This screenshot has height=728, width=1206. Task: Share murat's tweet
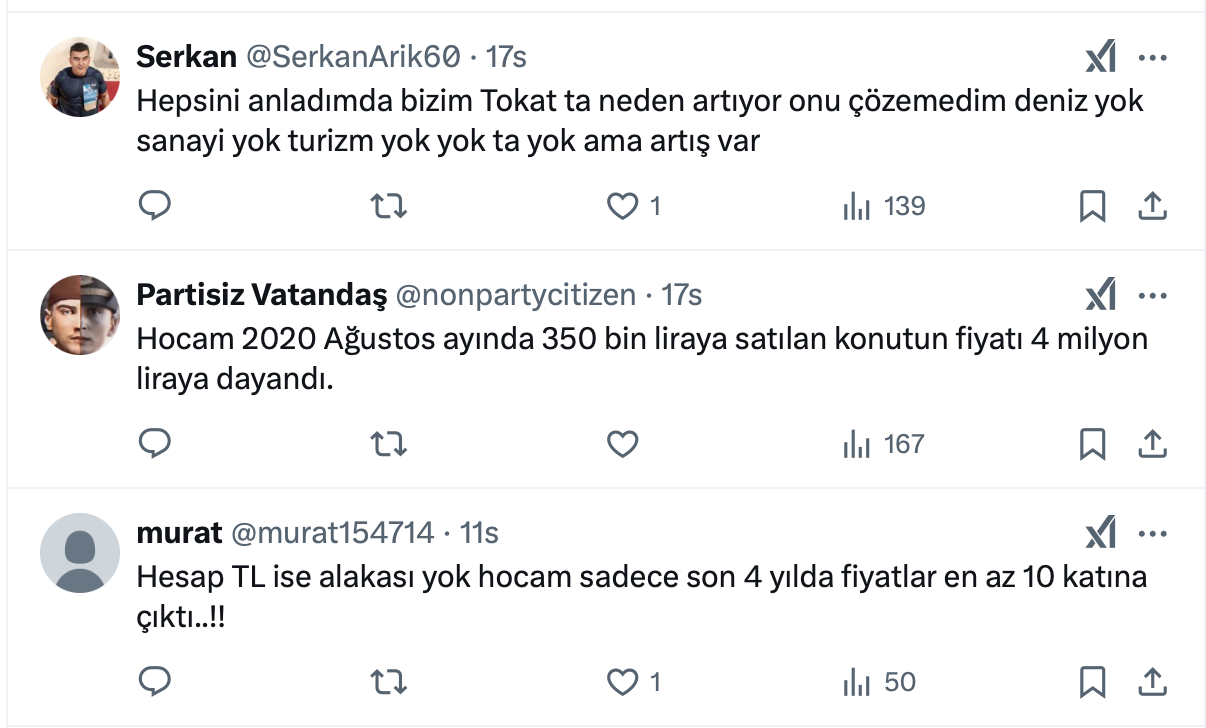tap(1152, 681)
